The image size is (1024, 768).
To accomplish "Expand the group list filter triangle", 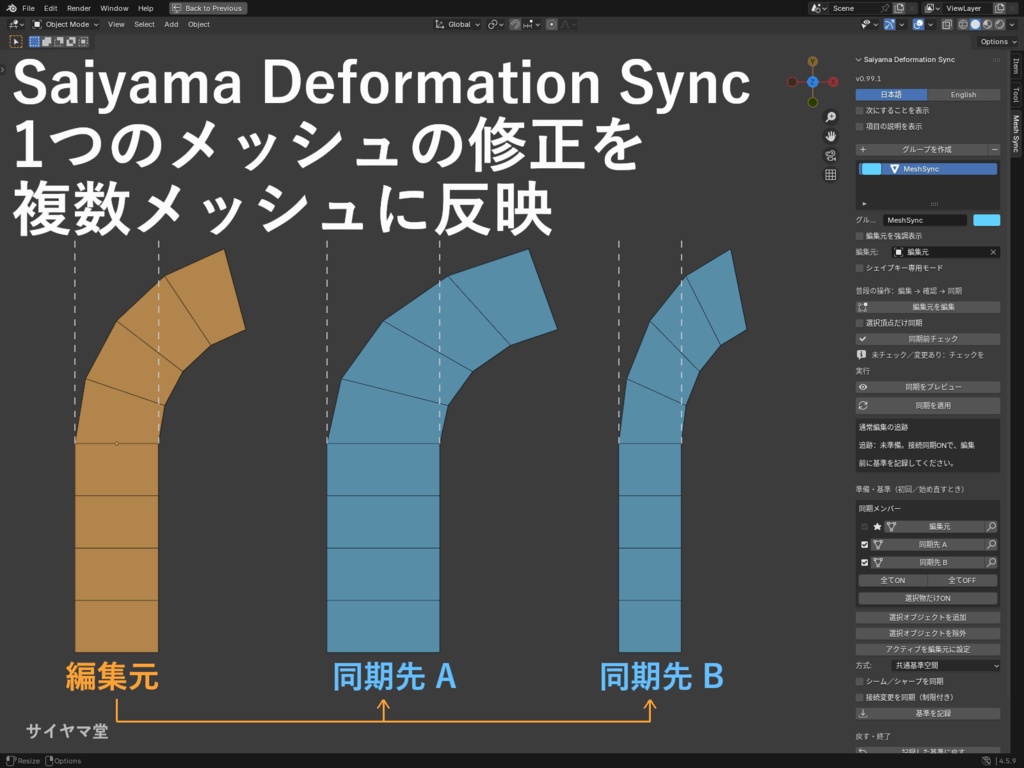I will (x=865, y=204).
